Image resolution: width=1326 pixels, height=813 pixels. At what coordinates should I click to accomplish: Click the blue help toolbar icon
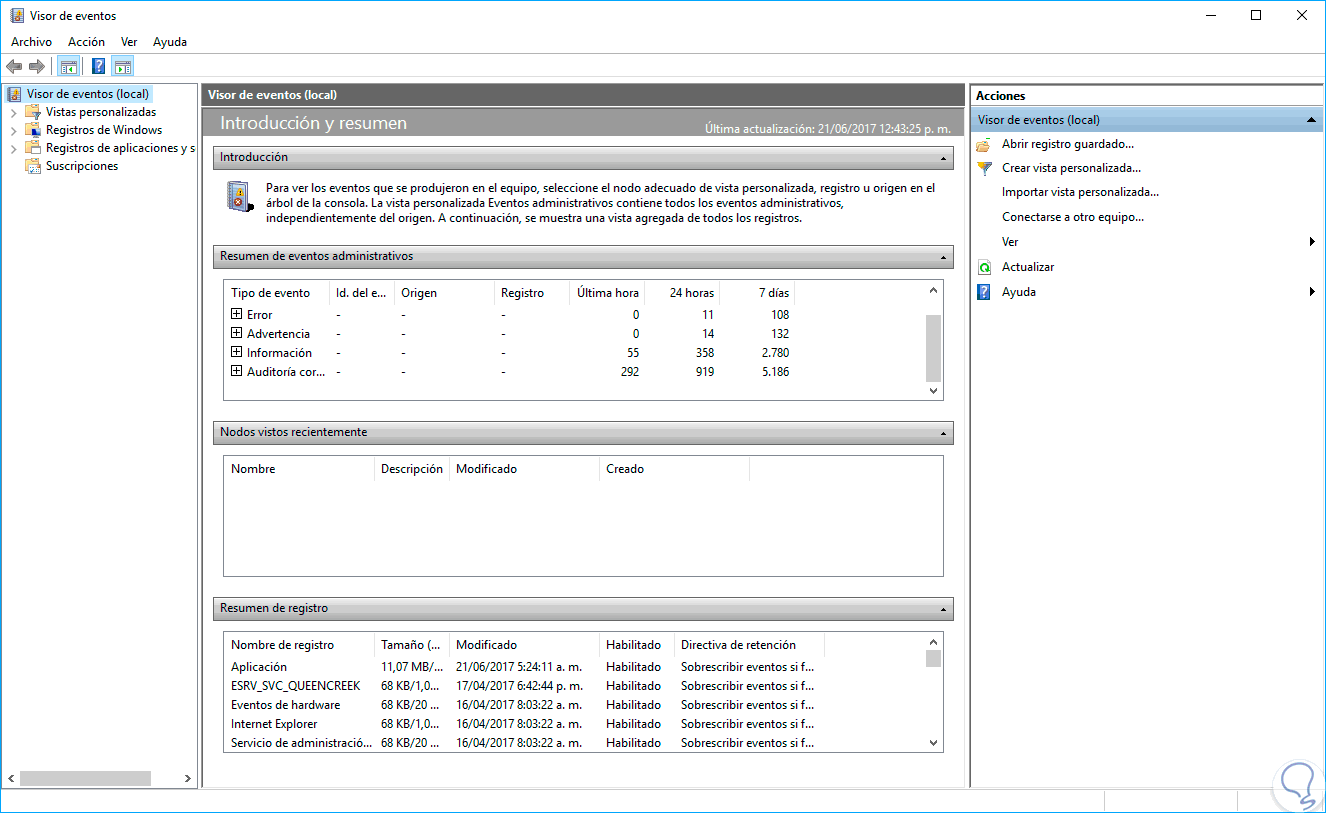[x=98, y=67]
